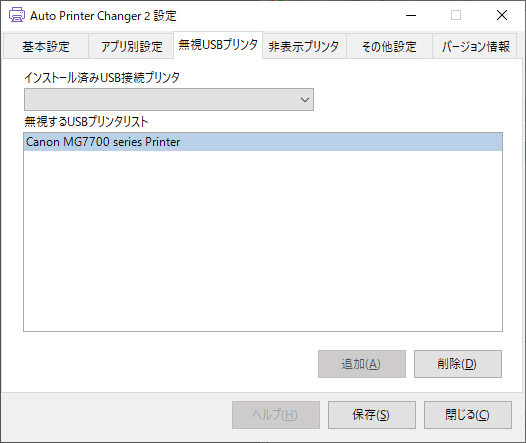The height and width of the screenshot is (443, 526).
Task: Show the バージョン情報 tab
Action: 475,46
